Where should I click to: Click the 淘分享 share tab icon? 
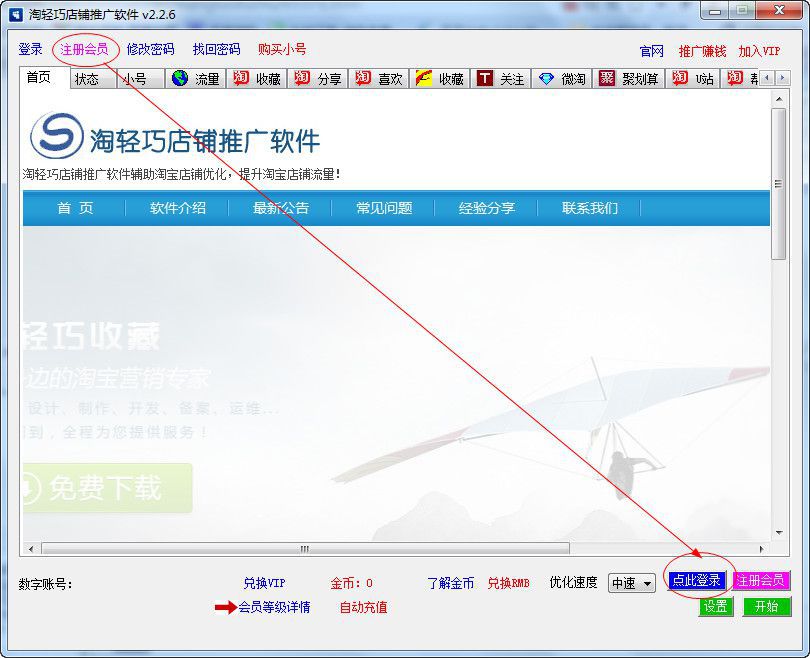[302, 79]
